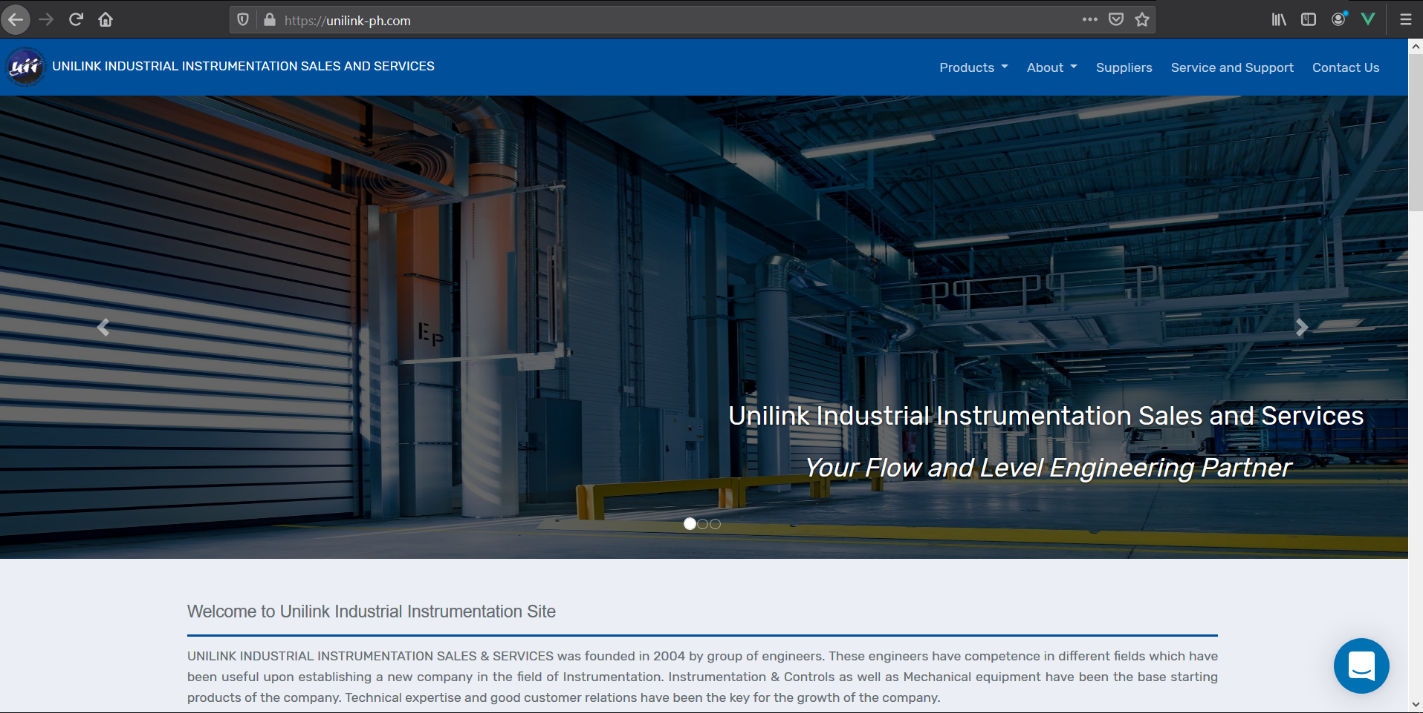Go to Service and Support page
Screen dimensions: 1423x713
(x=1232, y=68)
